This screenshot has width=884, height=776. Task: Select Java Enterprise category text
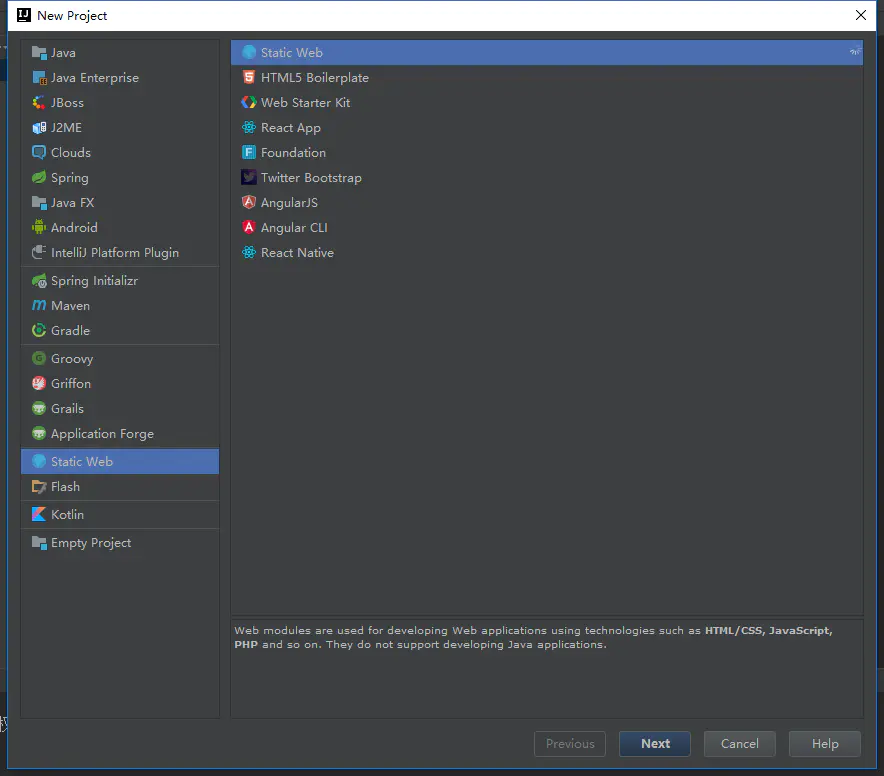(95, 78)
